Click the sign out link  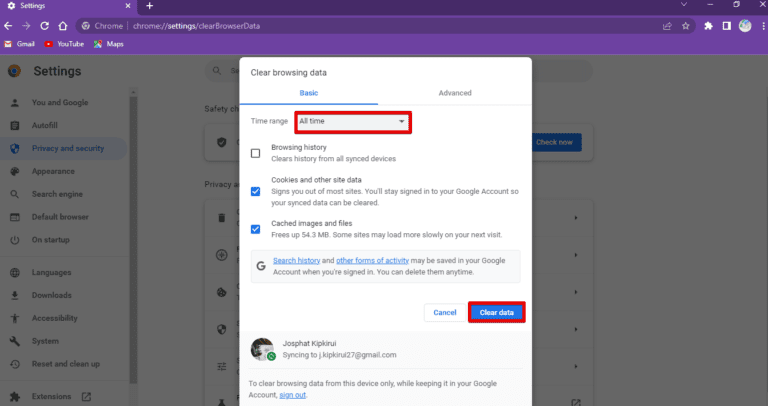(x=292, y=395)
